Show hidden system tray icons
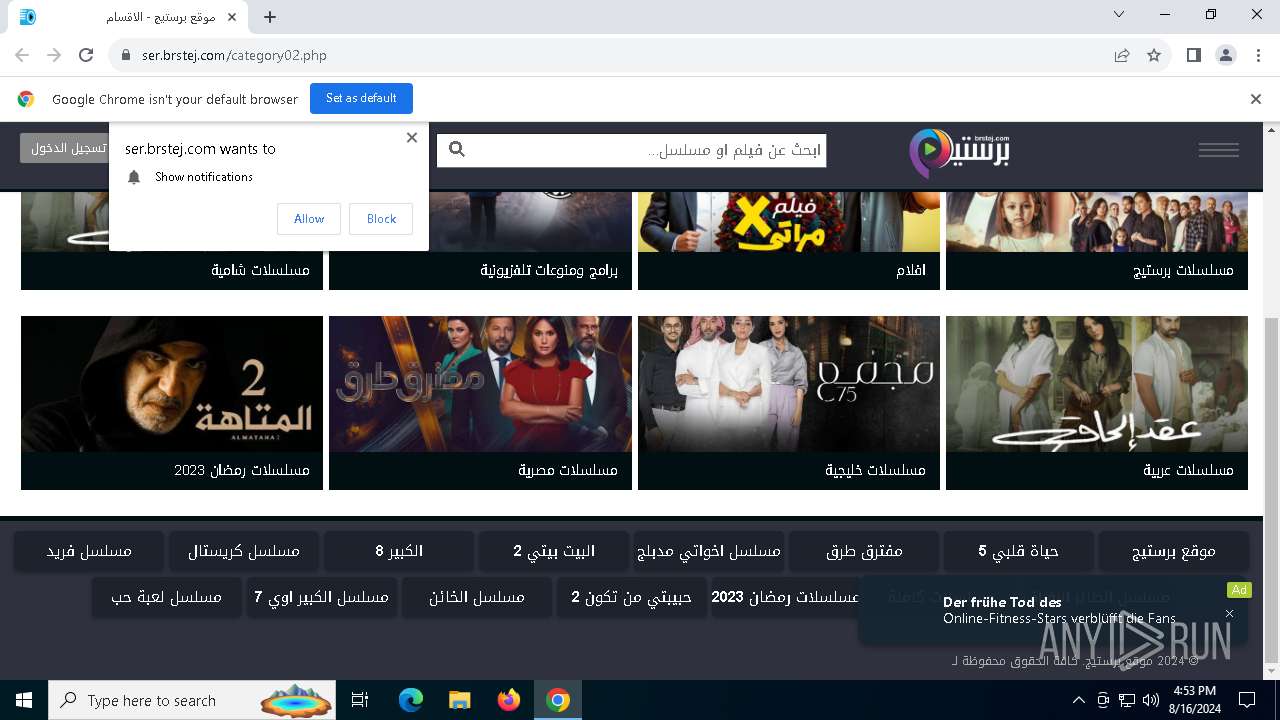The image size is (1280, 720). click(1078, 700)
